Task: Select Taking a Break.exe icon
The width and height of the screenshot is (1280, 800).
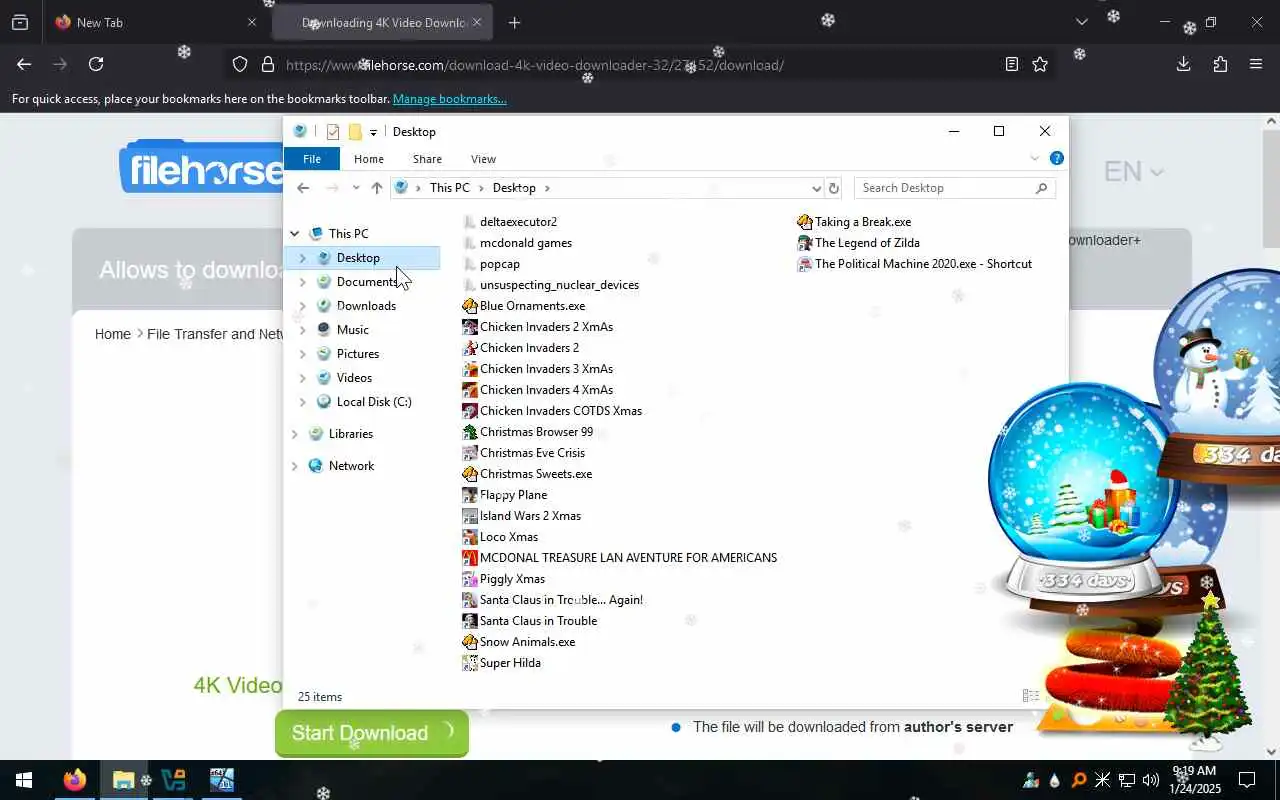Action: pos(805,222)
